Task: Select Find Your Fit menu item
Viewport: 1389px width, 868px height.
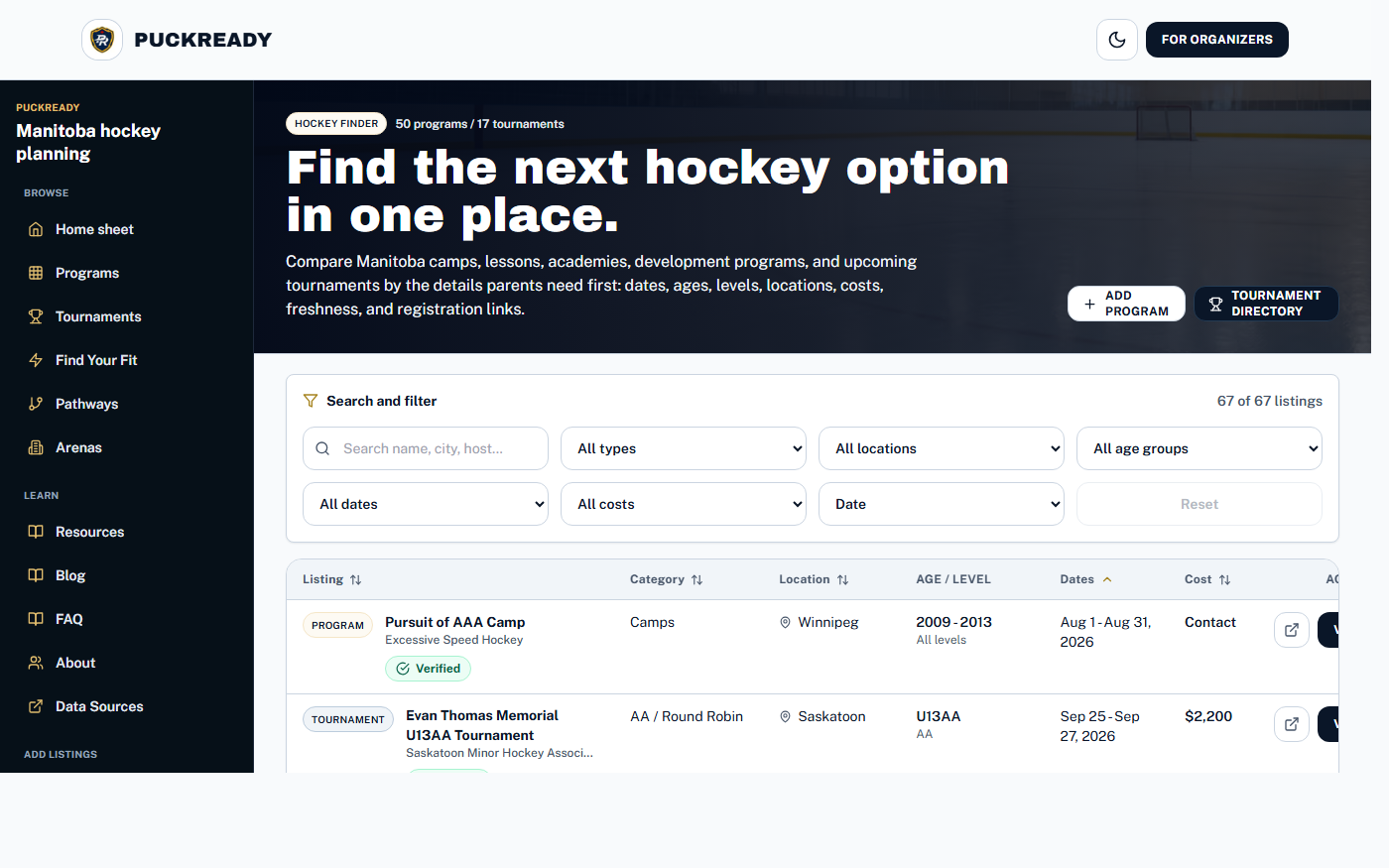Action: click(127, 360)
